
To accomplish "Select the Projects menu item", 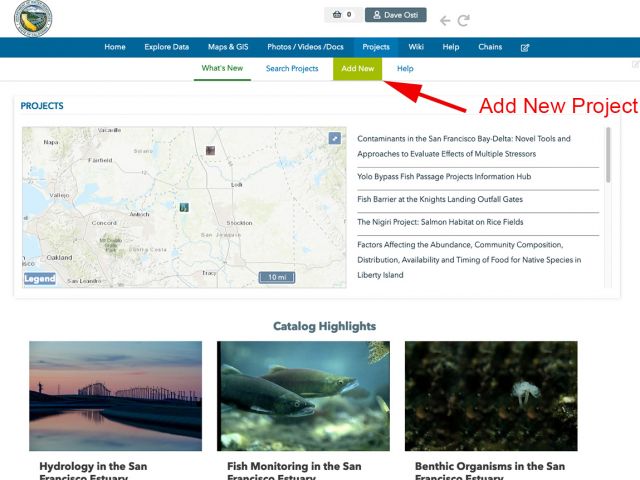I will tap(376, 47).
